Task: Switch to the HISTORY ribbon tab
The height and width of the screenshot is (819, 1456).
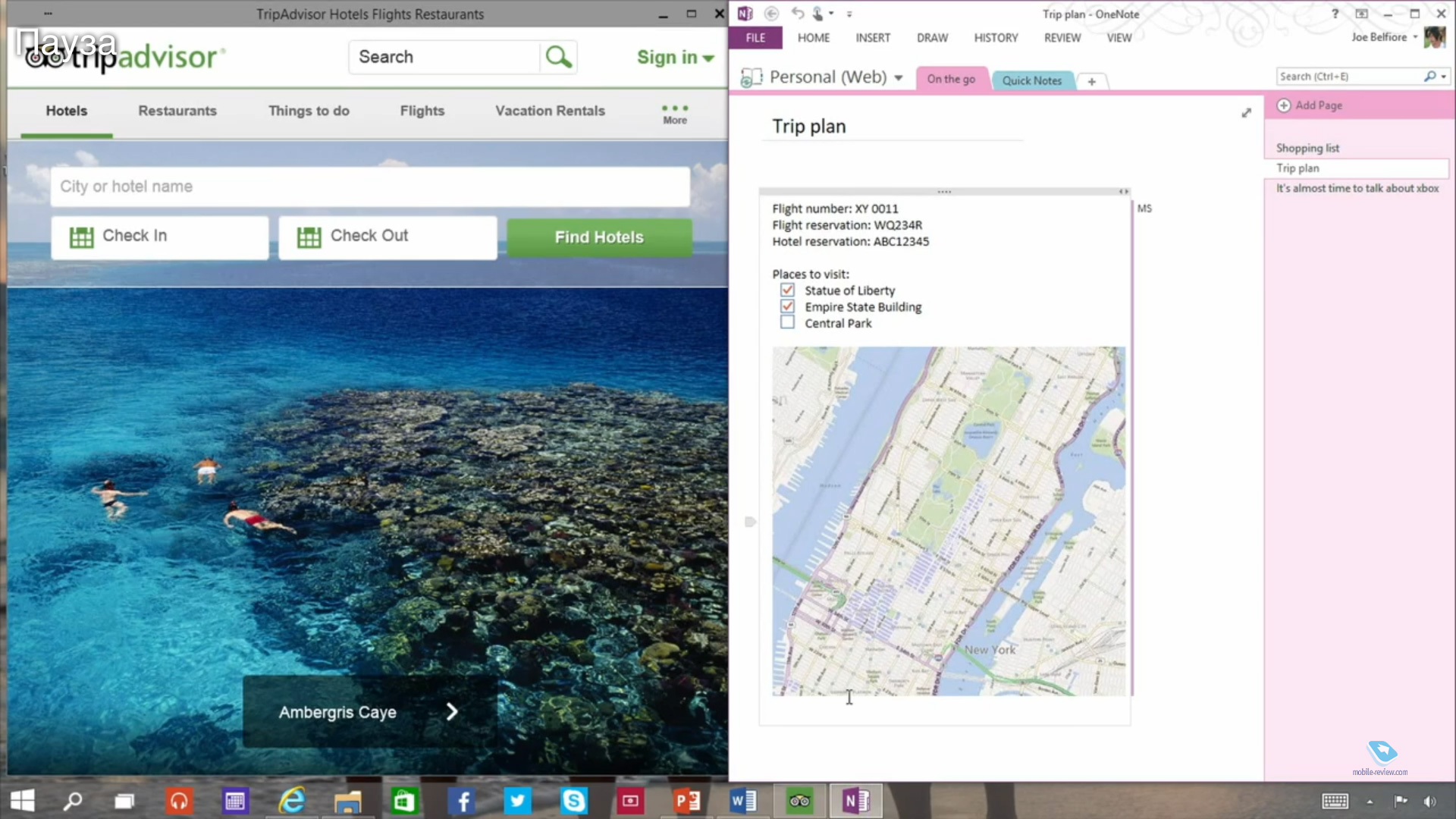Action: pos(996,38)
